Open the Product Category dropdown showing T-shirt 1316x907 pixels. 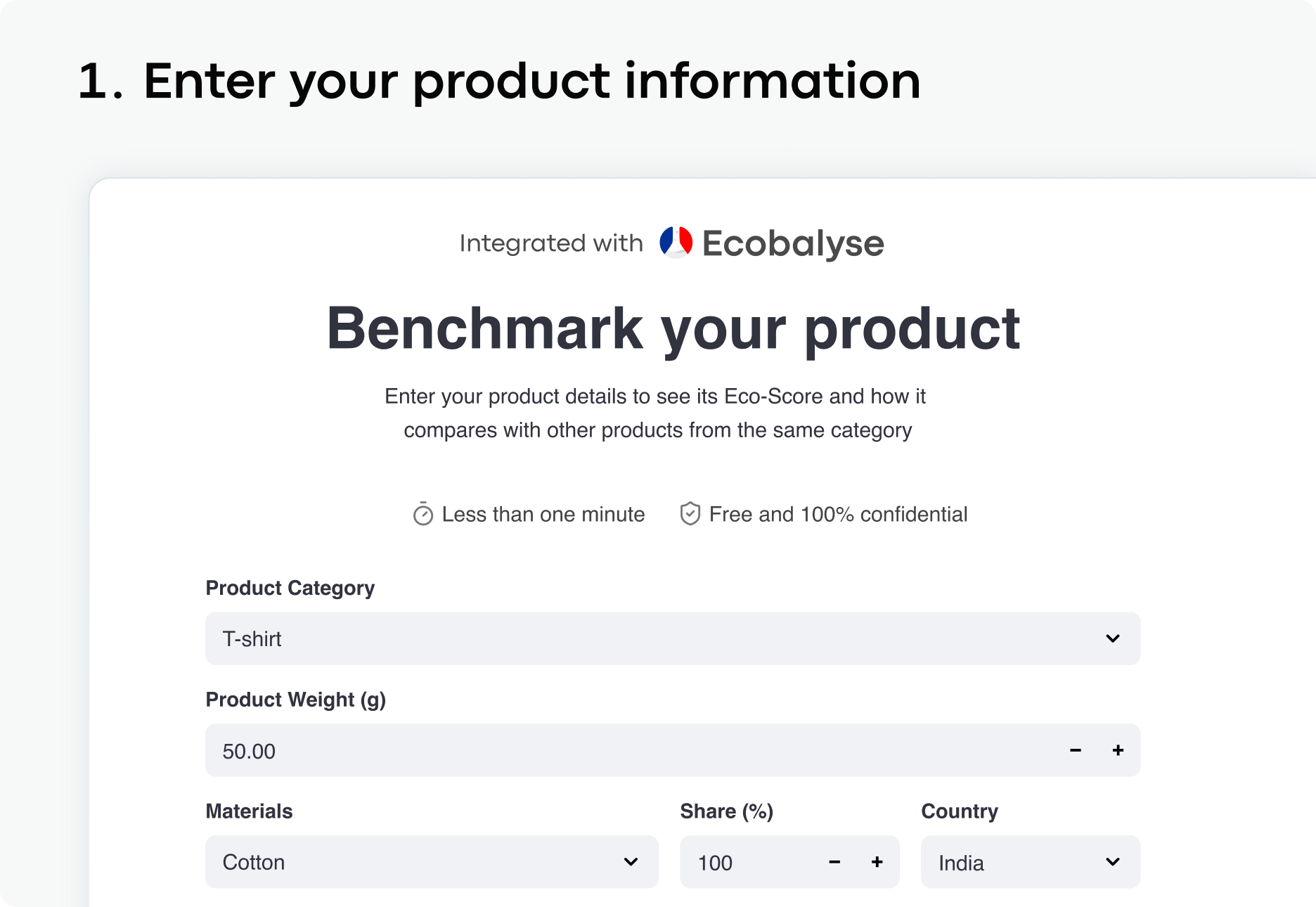[672, 638]
